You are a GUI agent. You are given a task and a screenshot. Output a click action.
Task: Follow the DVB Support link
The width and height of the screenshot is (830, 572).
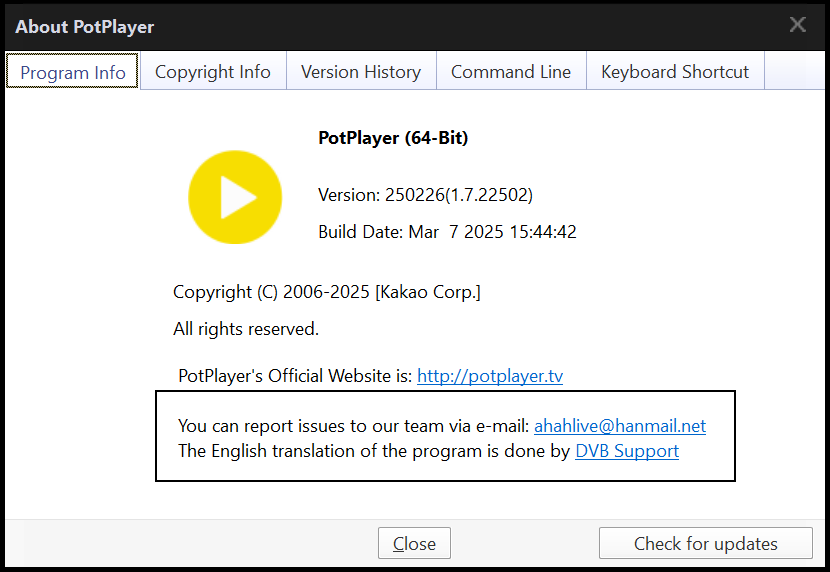coord(627,451)
